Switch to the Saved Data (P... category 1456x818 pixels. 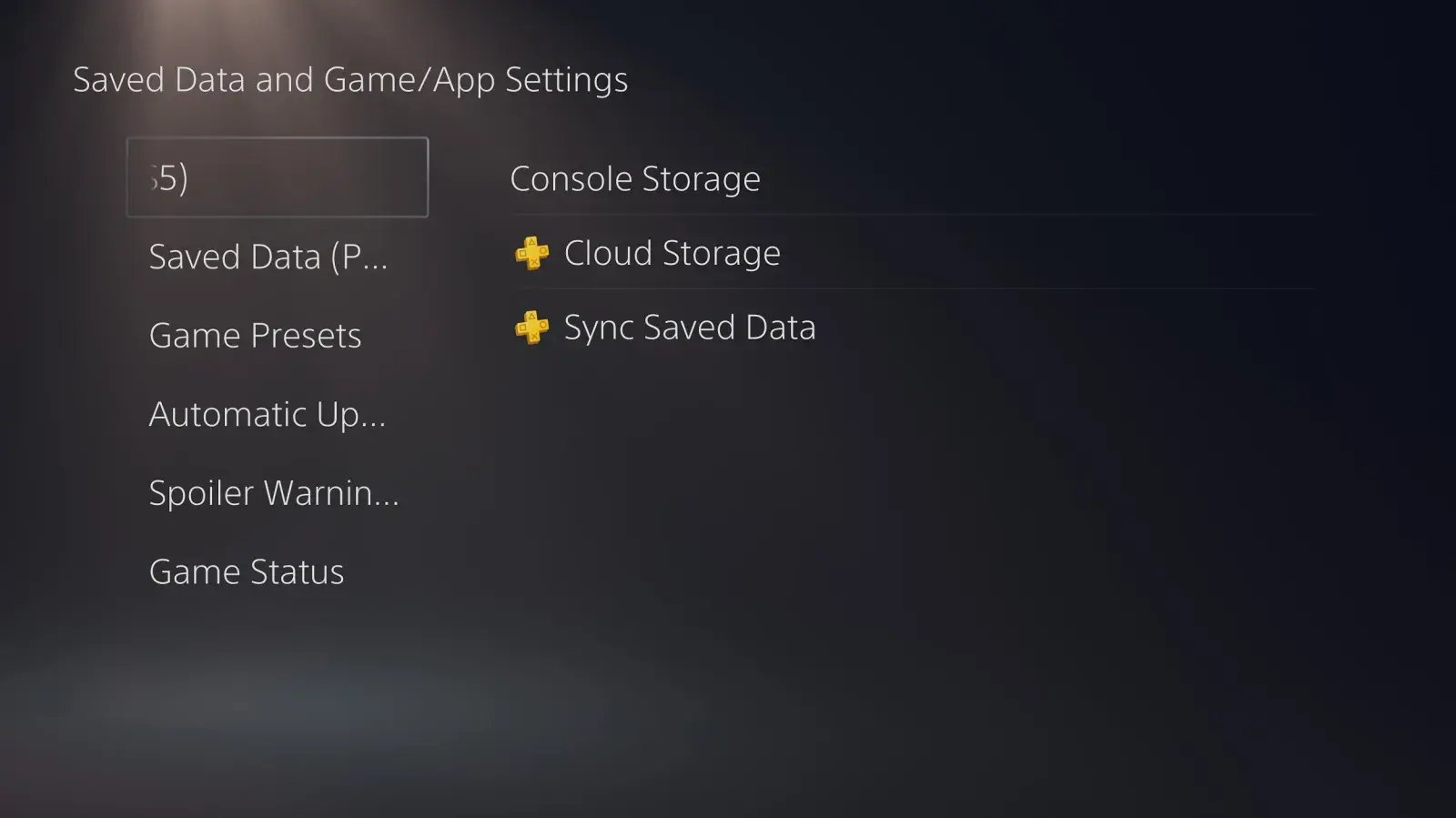[268, 258]
